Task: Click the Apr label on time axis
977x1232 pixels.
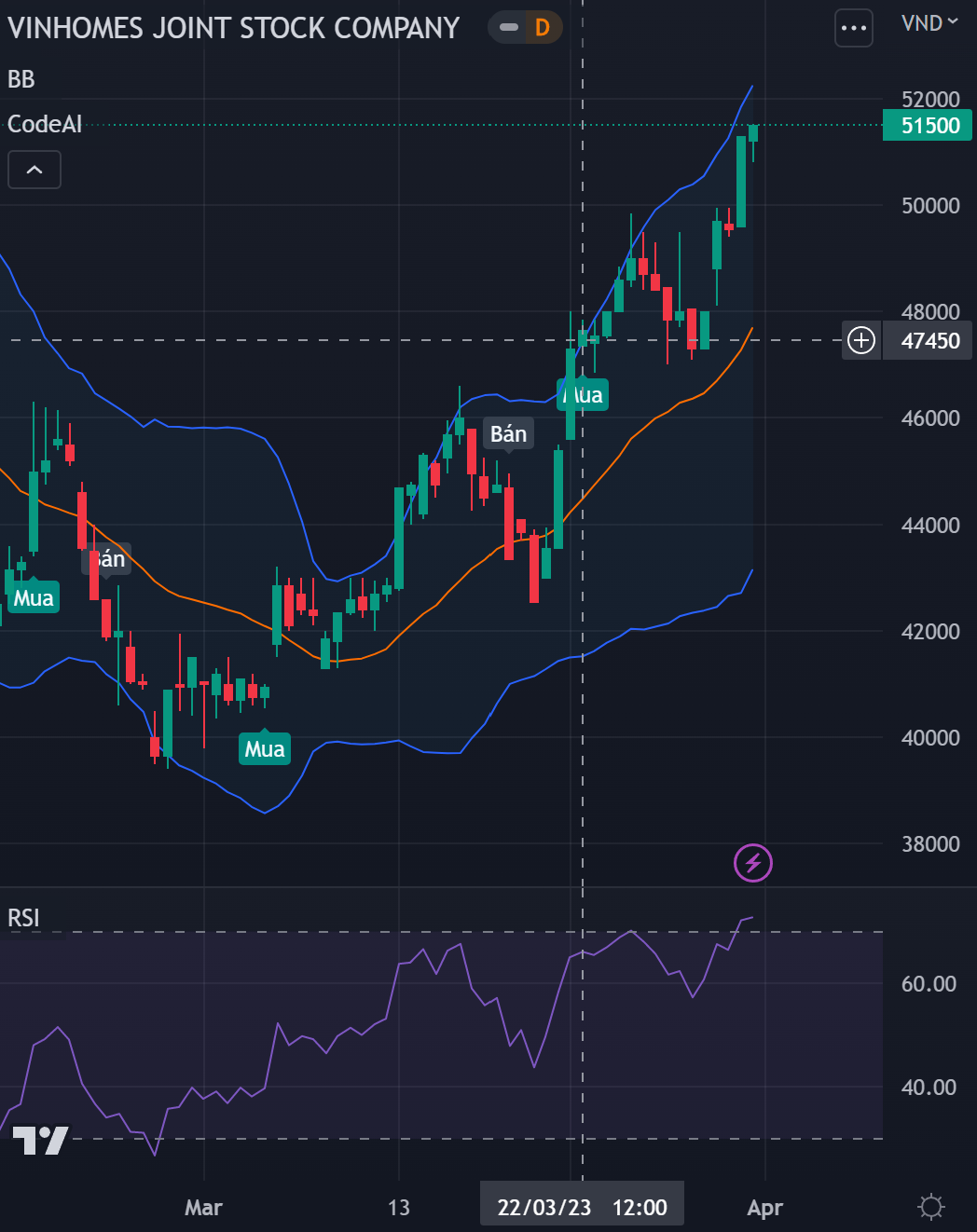Action: [x=764, y=1208]
